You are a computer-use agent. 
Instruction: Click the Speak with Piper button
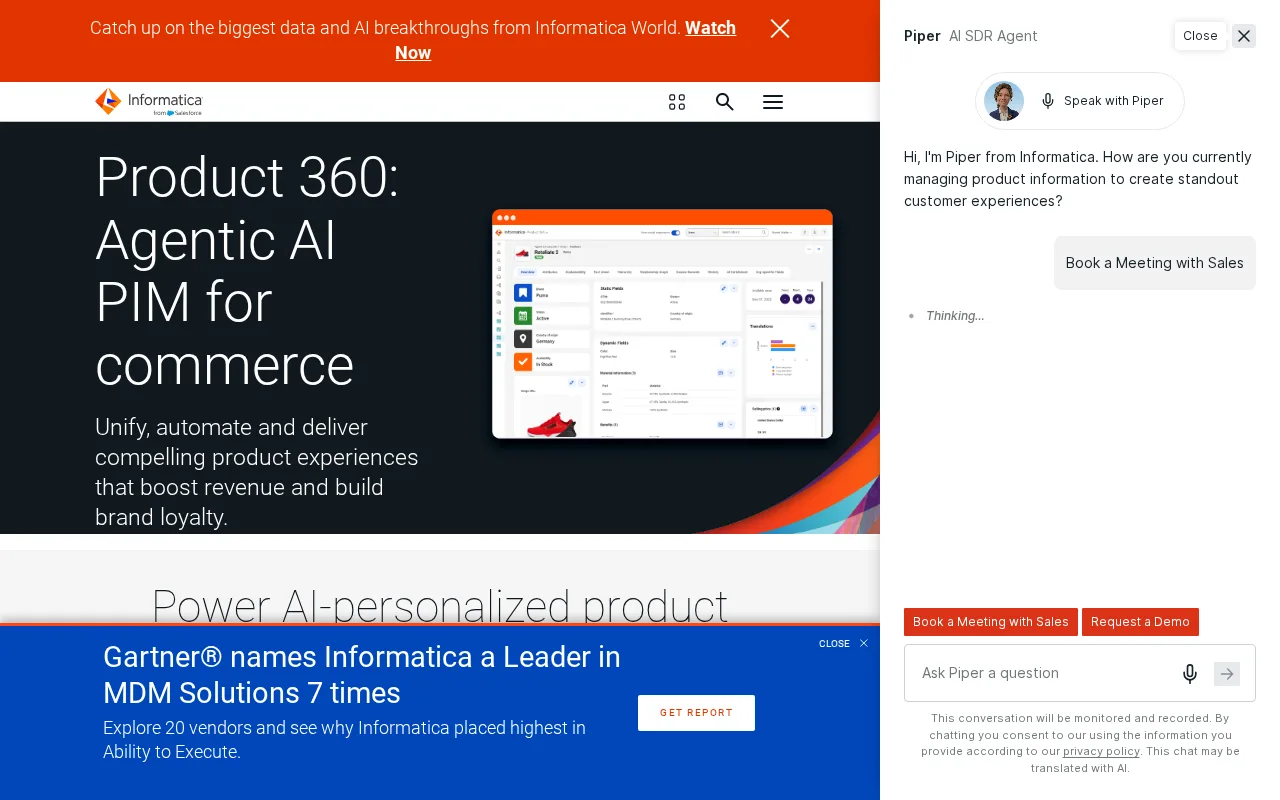pos(1080,101)
